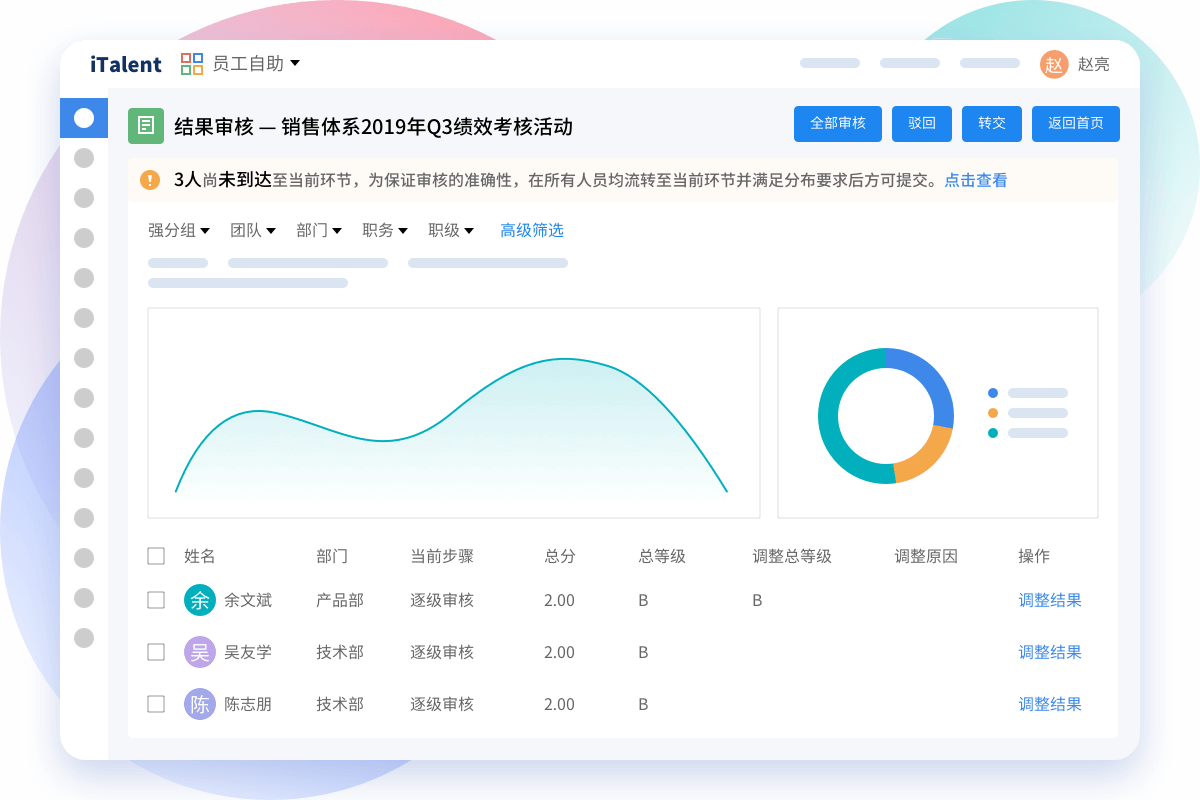Check the checkbox in 陈志朋's row
The width and height of the screenshot is (1200, 800).
click(156, 704)
